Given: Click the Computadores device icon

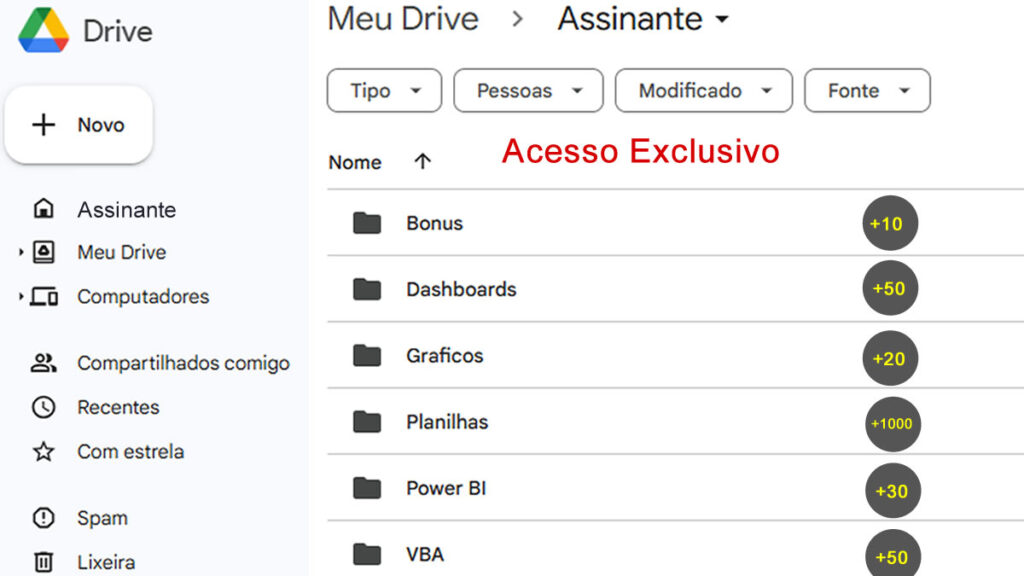Looking at the screenshot, I should [44, 297].
